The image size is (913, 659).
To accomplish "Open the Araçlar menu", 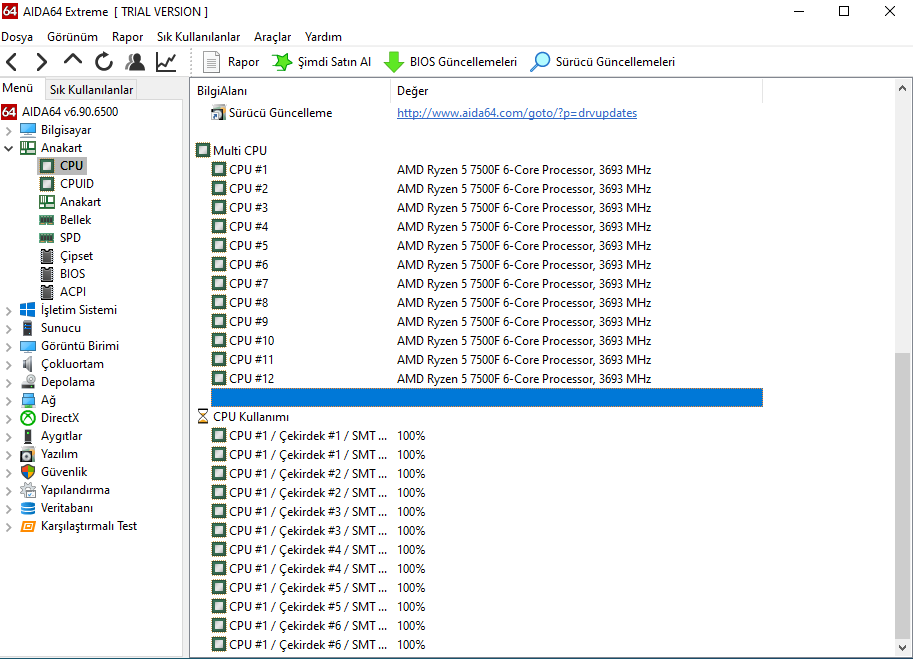I will coord(273,37).
